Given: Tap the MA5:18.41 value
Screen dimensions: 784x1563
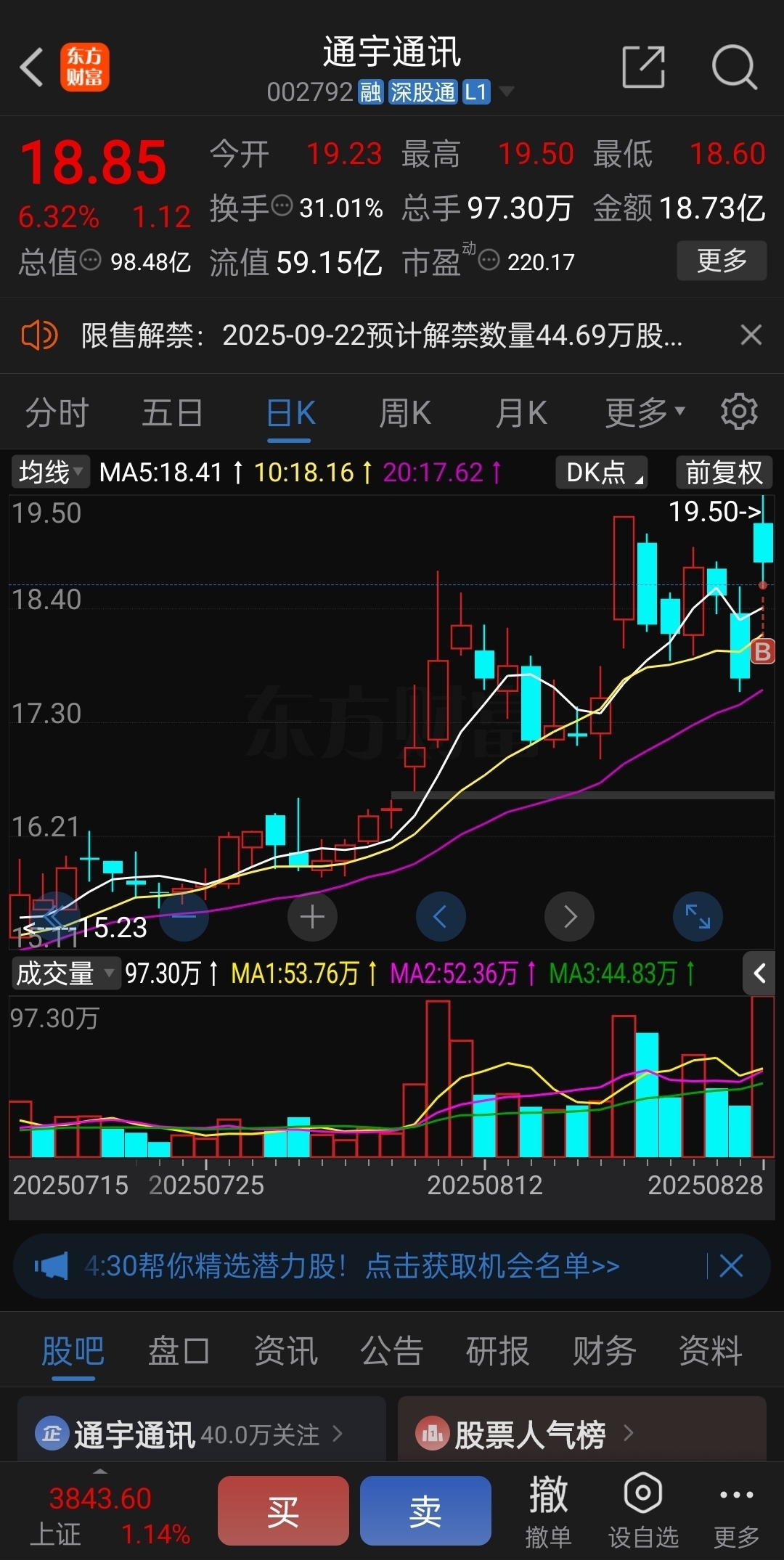Looking at the screenshot, I should (160, 473).
